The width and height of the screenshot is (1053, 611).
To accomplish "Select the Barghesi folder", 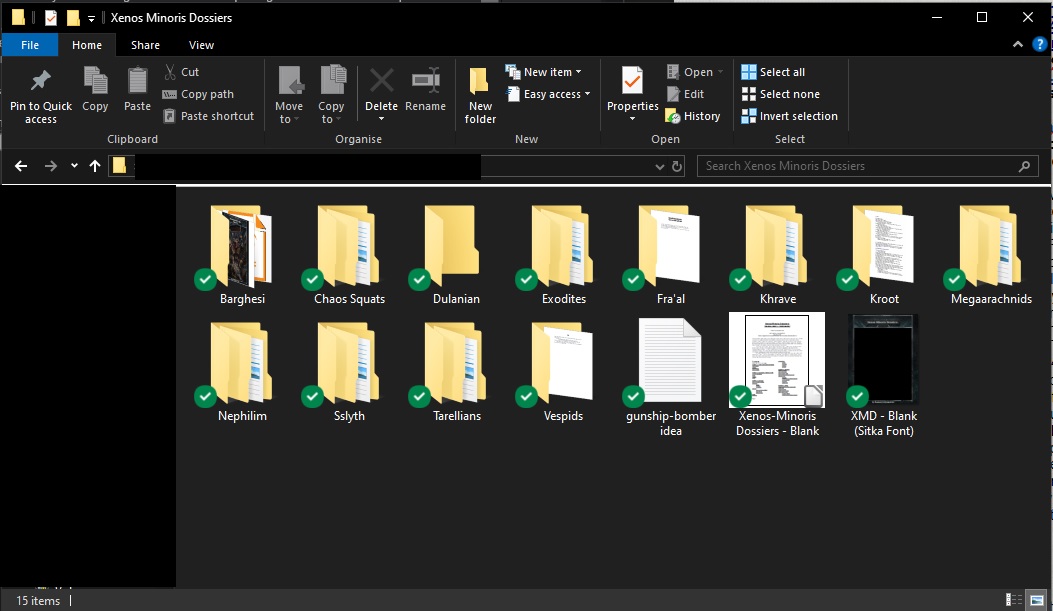I will click(x=242, y=254).
